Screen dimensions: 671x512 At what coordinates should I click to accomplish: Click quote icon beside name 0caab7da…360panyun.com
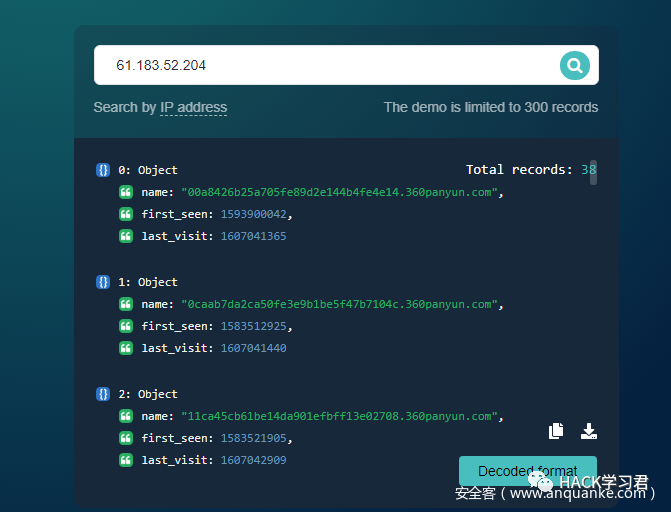(x=126, y=304)
